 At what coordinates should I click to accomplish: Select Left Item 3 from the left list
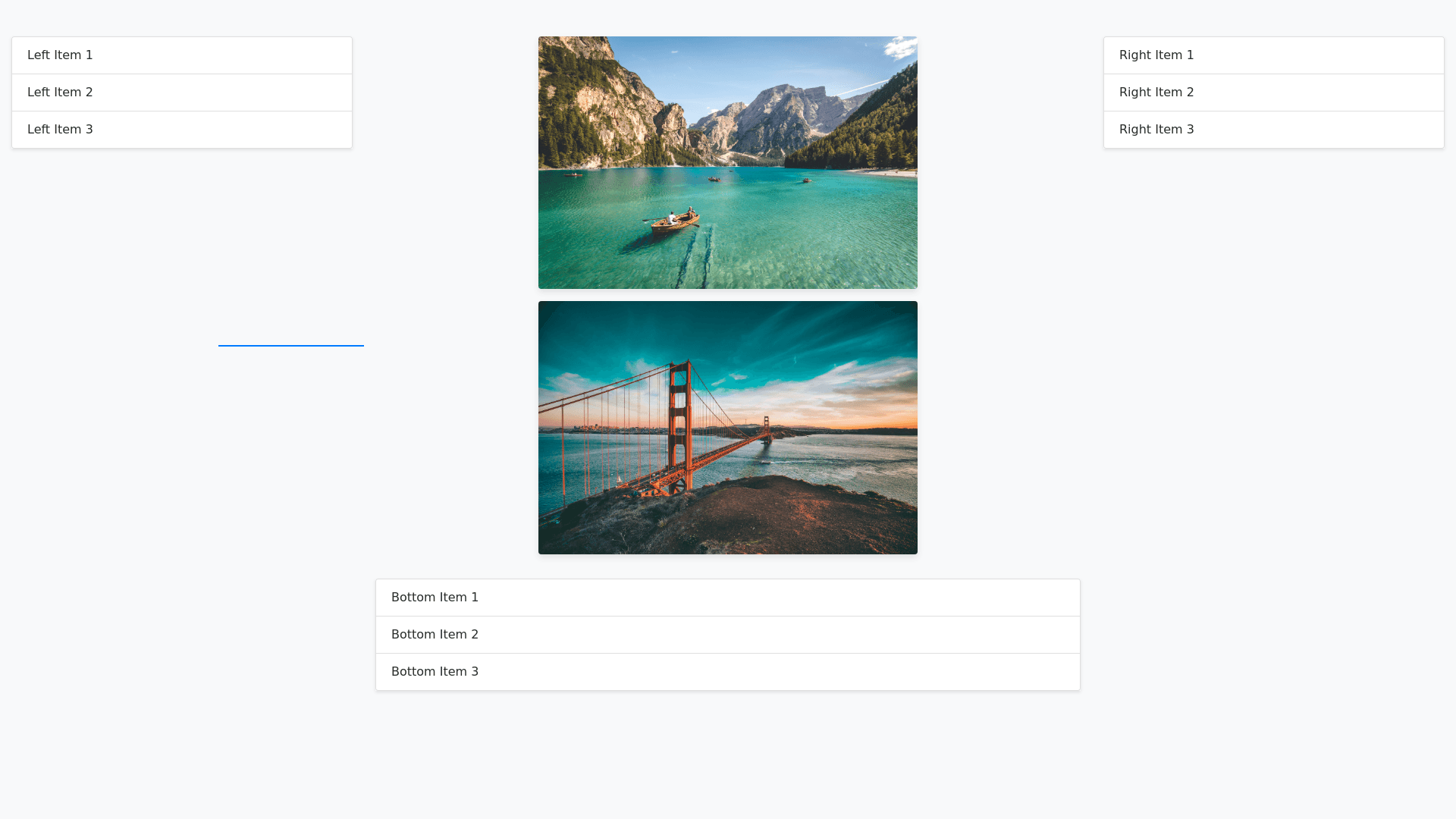tap(182, 129)
